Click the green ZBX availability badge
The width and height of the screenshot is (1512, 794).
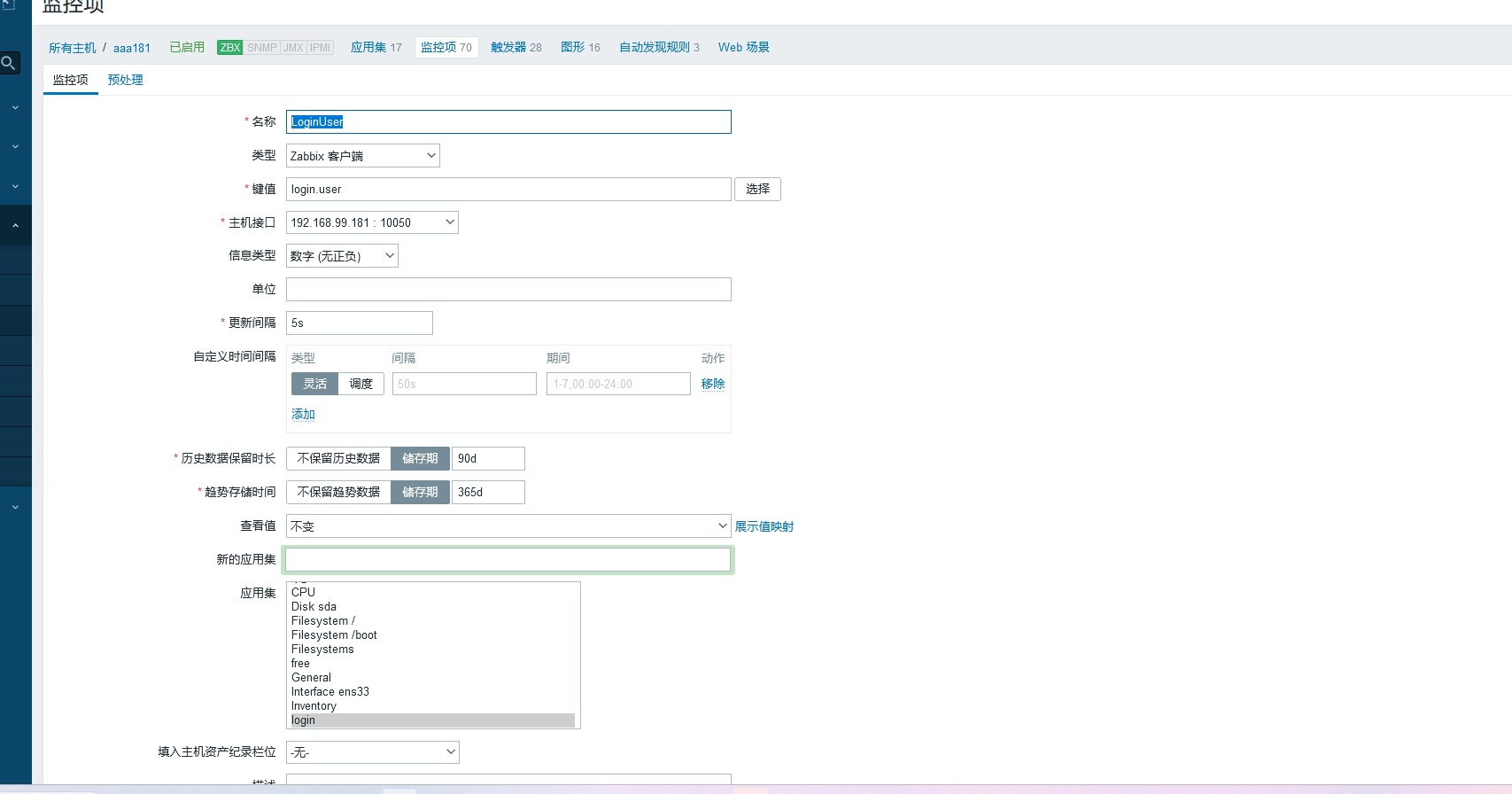pyautogui.click(x=230, y=48)
